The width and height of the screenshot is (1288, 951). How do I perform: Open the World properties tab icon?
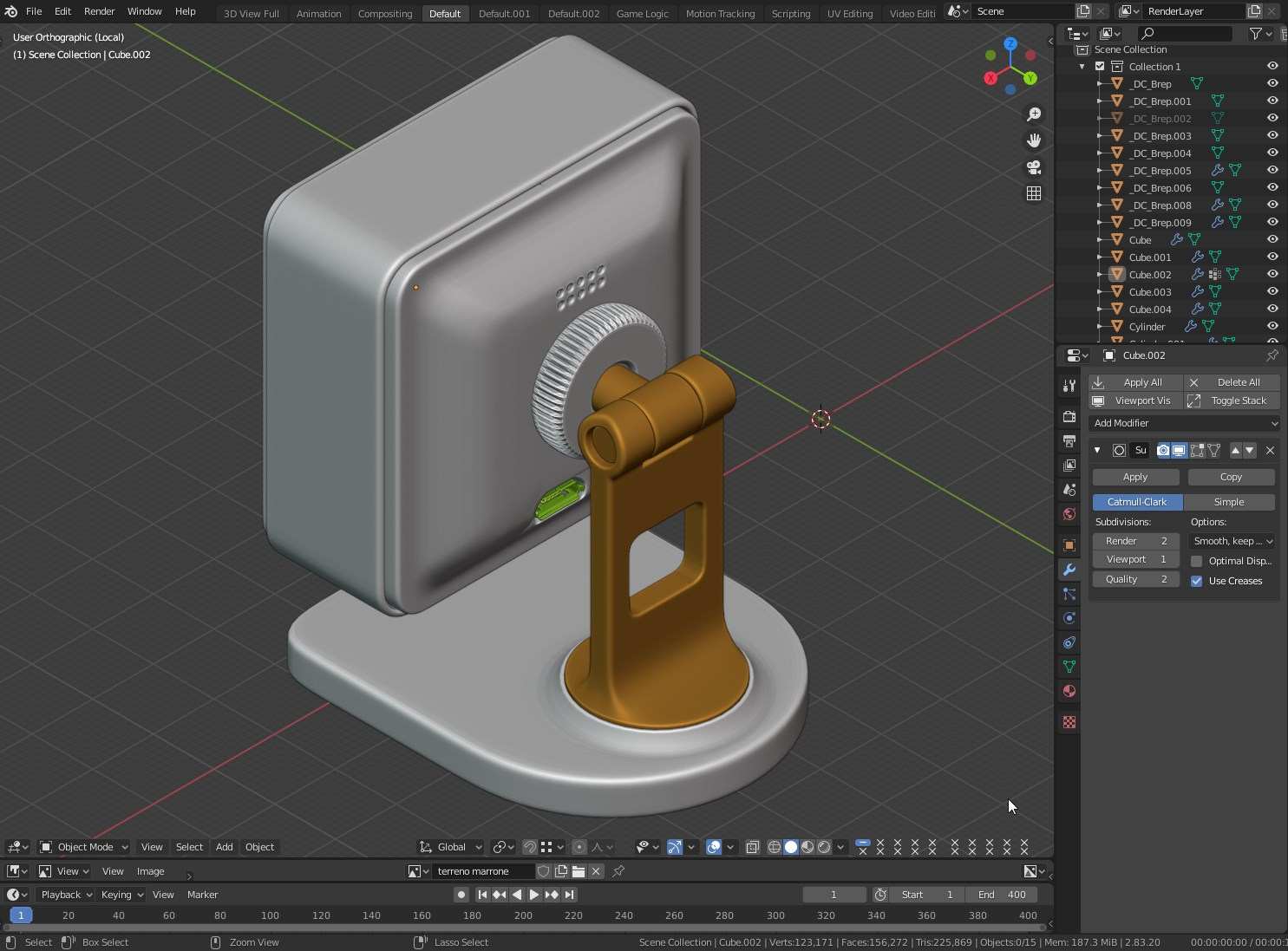[1069, 514]
